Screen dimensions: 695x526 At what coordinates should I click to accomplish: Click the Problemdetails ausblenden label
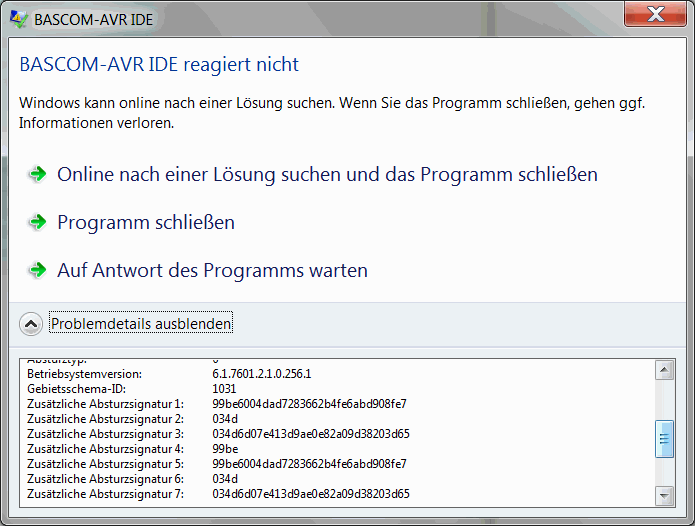[x=141, y=323]
